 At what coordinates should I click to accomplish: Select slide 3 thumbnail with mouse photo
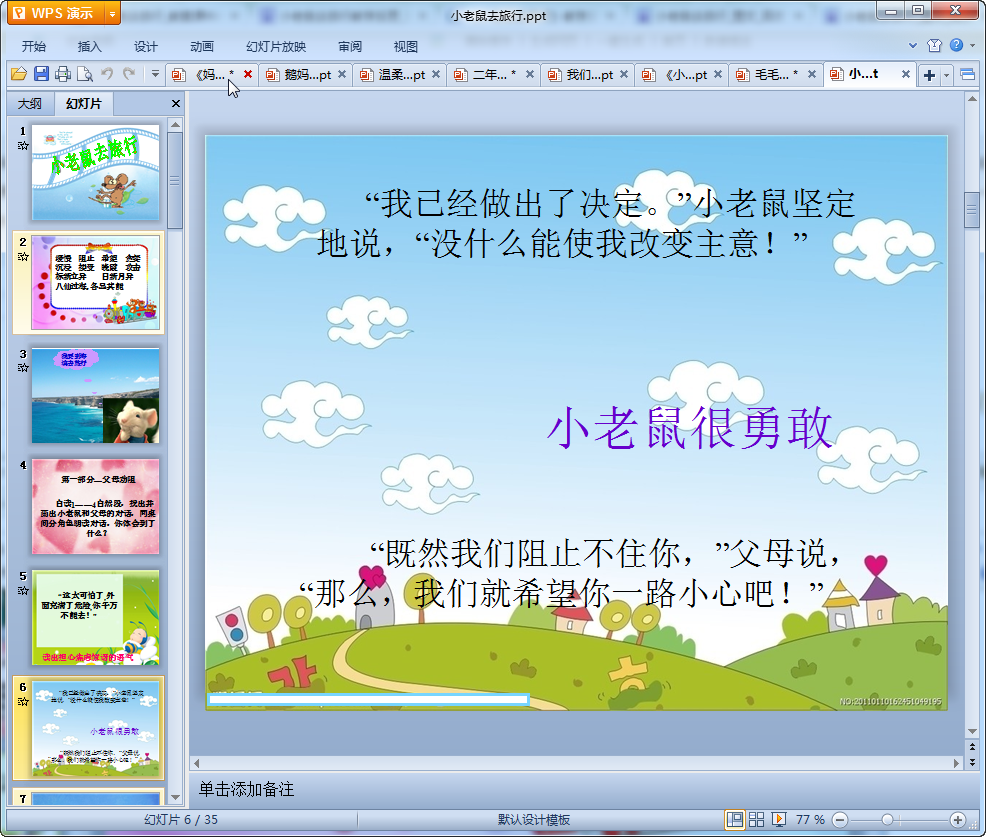(x=96, y=396)
